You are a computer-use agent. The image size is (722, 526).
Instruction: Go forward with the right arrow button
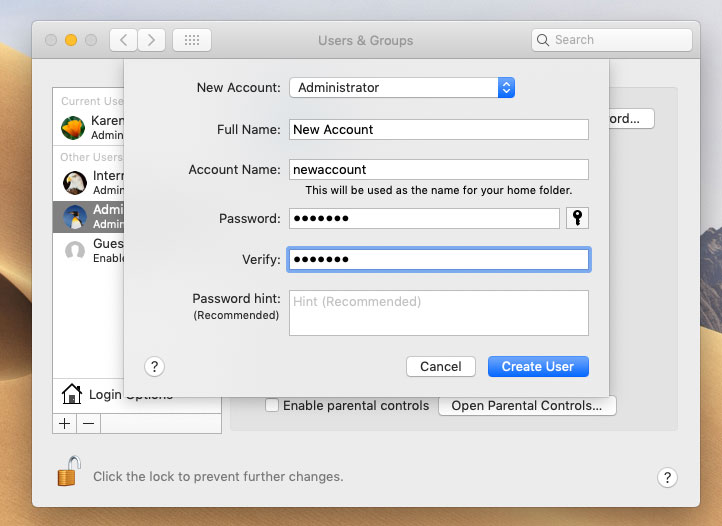click(x=151, y=40)
